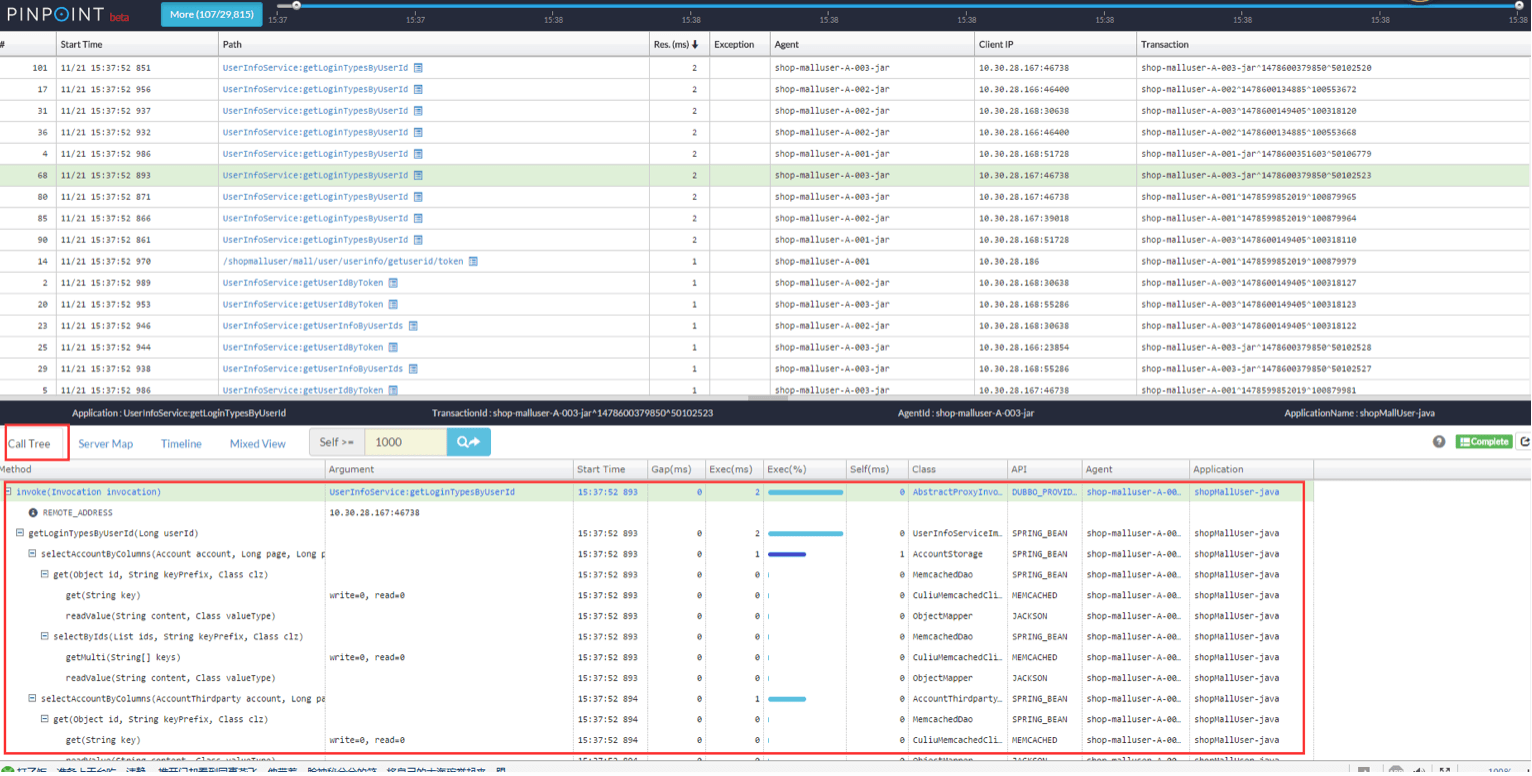Click the help question mark icon
1532x776 pixels.
coord(1439,442)
